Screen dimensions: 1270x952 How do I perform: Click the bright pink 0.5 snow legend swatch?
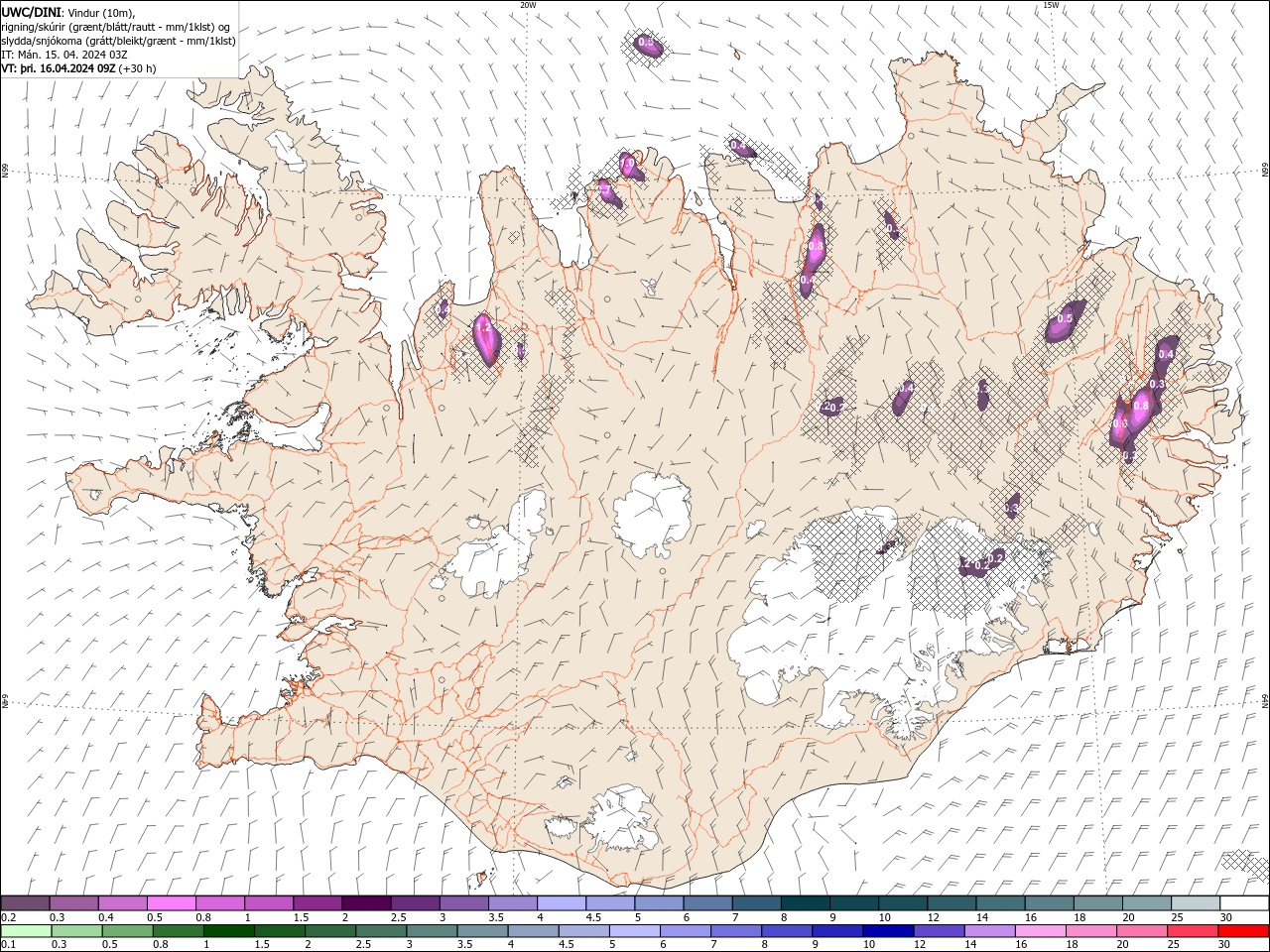(x=171, y=903)
